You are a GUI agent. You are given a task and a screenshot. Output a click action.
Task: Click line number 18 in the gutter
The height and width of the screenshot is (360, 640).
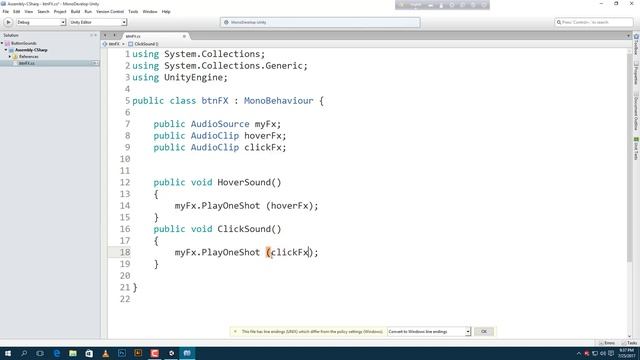pos(125,252)
